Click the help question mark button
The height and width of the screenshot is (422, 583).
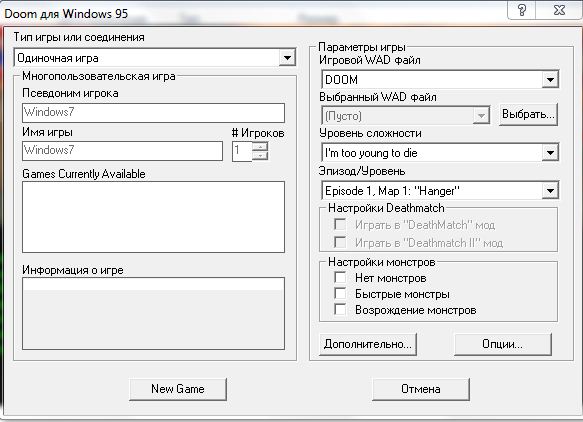(x=522, y=10)
